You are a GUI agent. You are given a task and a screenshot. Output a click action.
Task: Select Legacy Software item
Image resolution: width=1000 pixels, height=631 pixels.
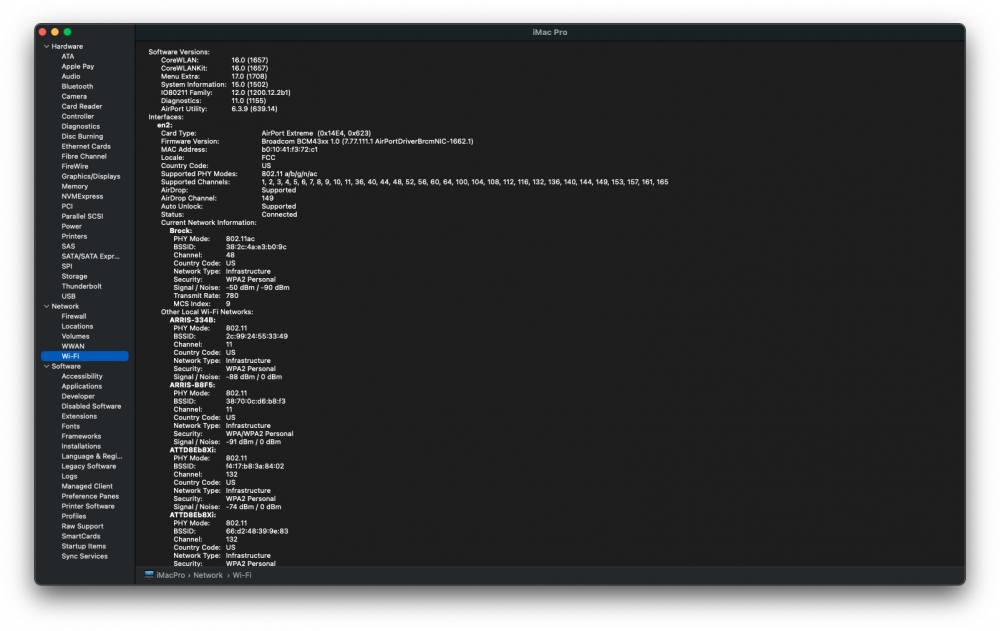point(89,466)
